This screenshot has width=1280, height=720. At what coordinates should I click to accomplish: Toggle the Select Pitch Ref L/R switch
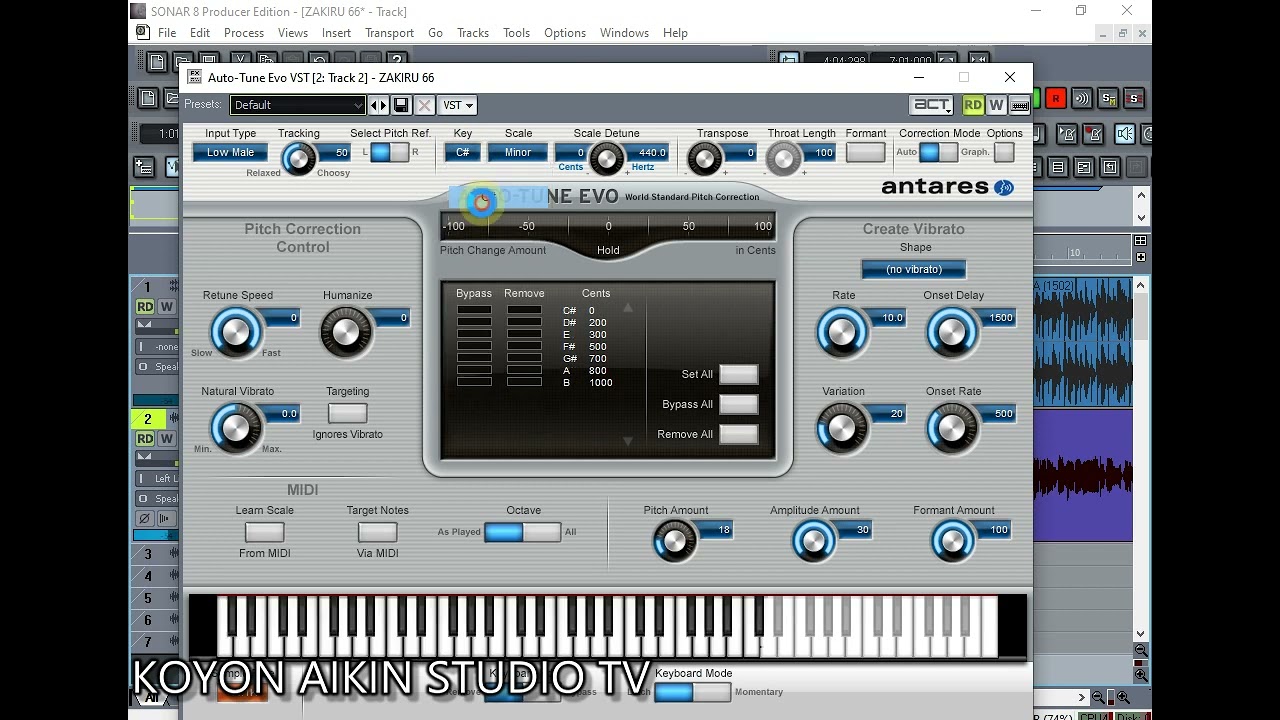[389, 152]
